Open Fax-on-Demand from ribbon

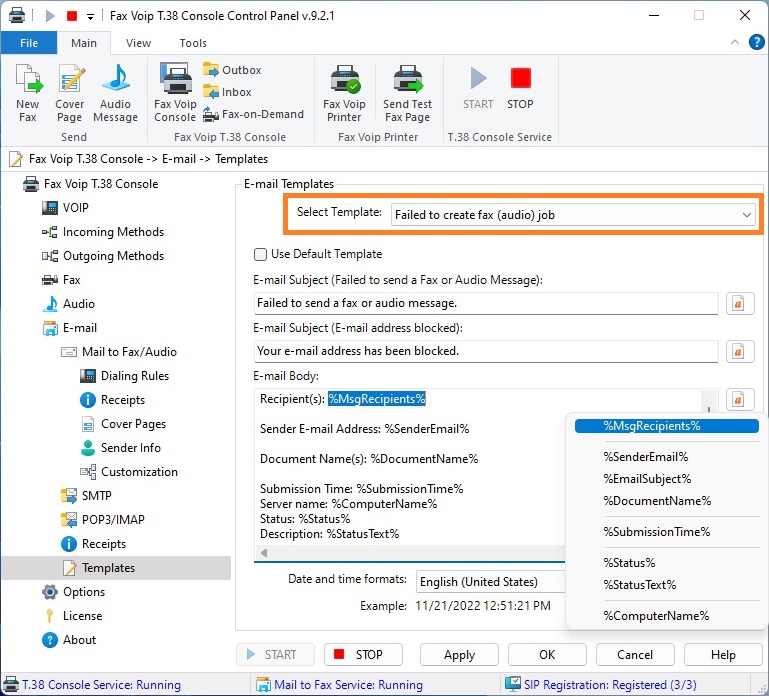click(x=253, y=114)
